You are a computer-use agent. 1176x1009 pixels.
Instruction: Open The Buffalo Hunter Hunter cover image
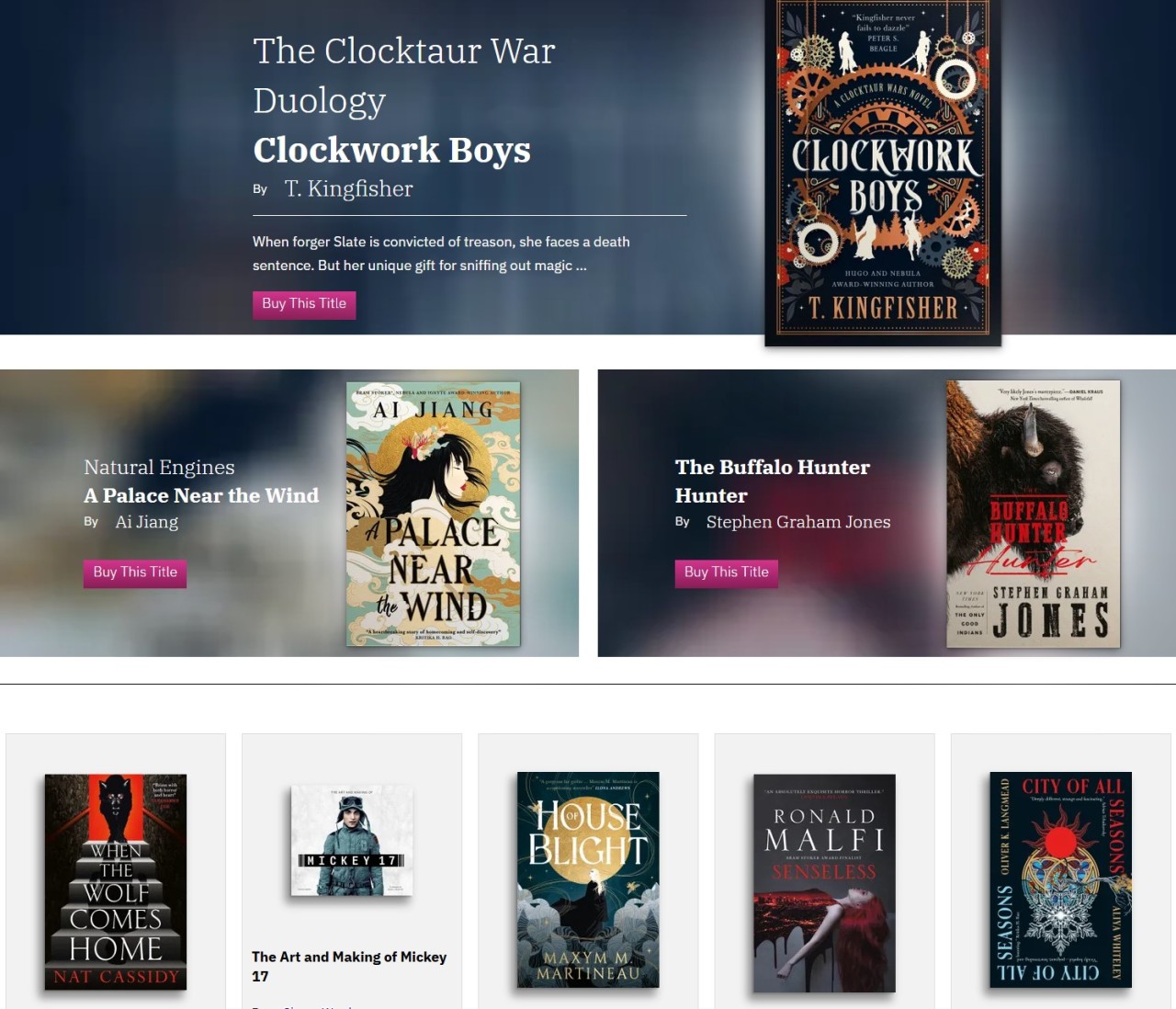point(1034,514)
